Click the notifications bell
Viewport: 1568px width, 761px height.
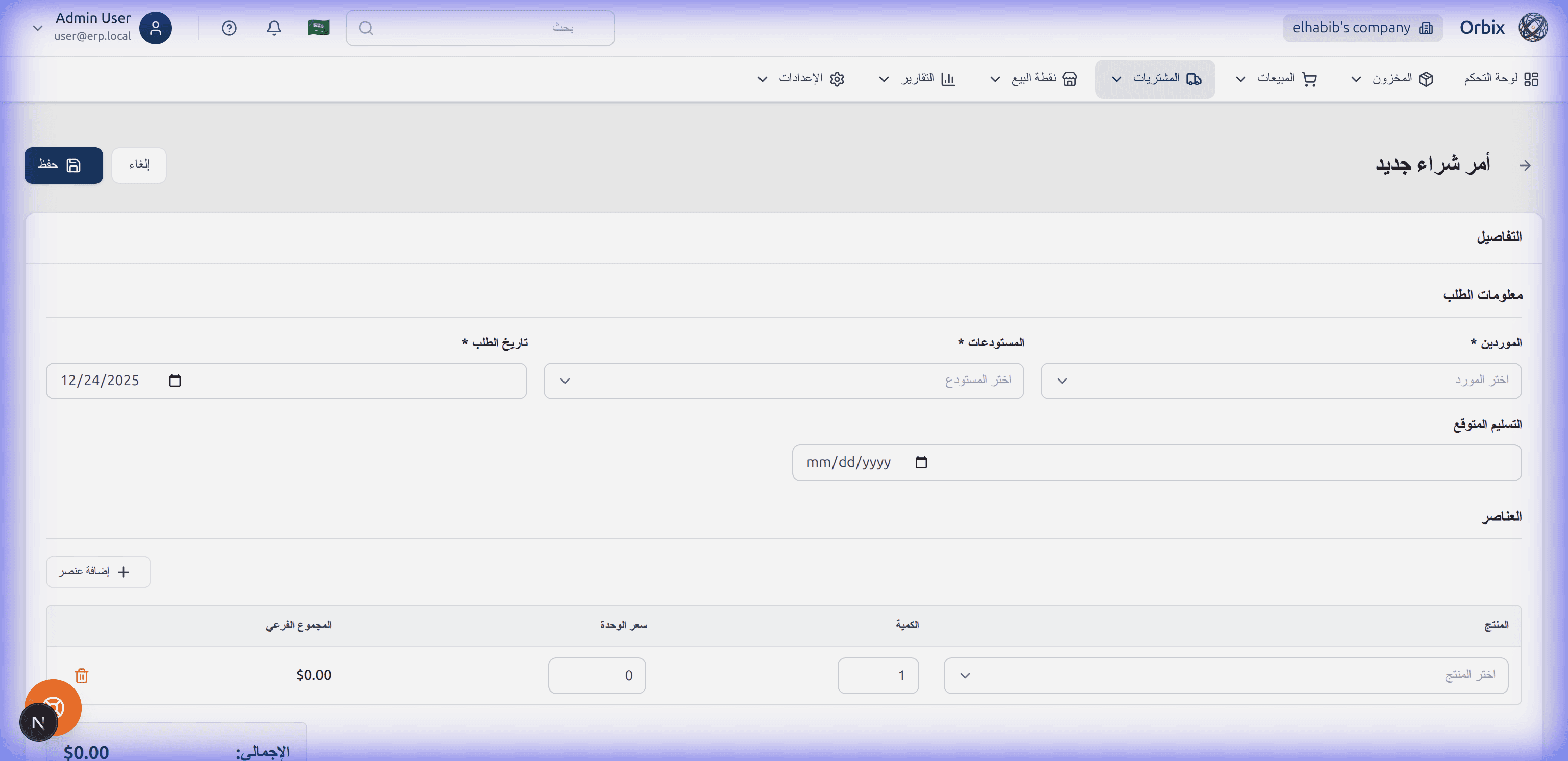point(274,28)
